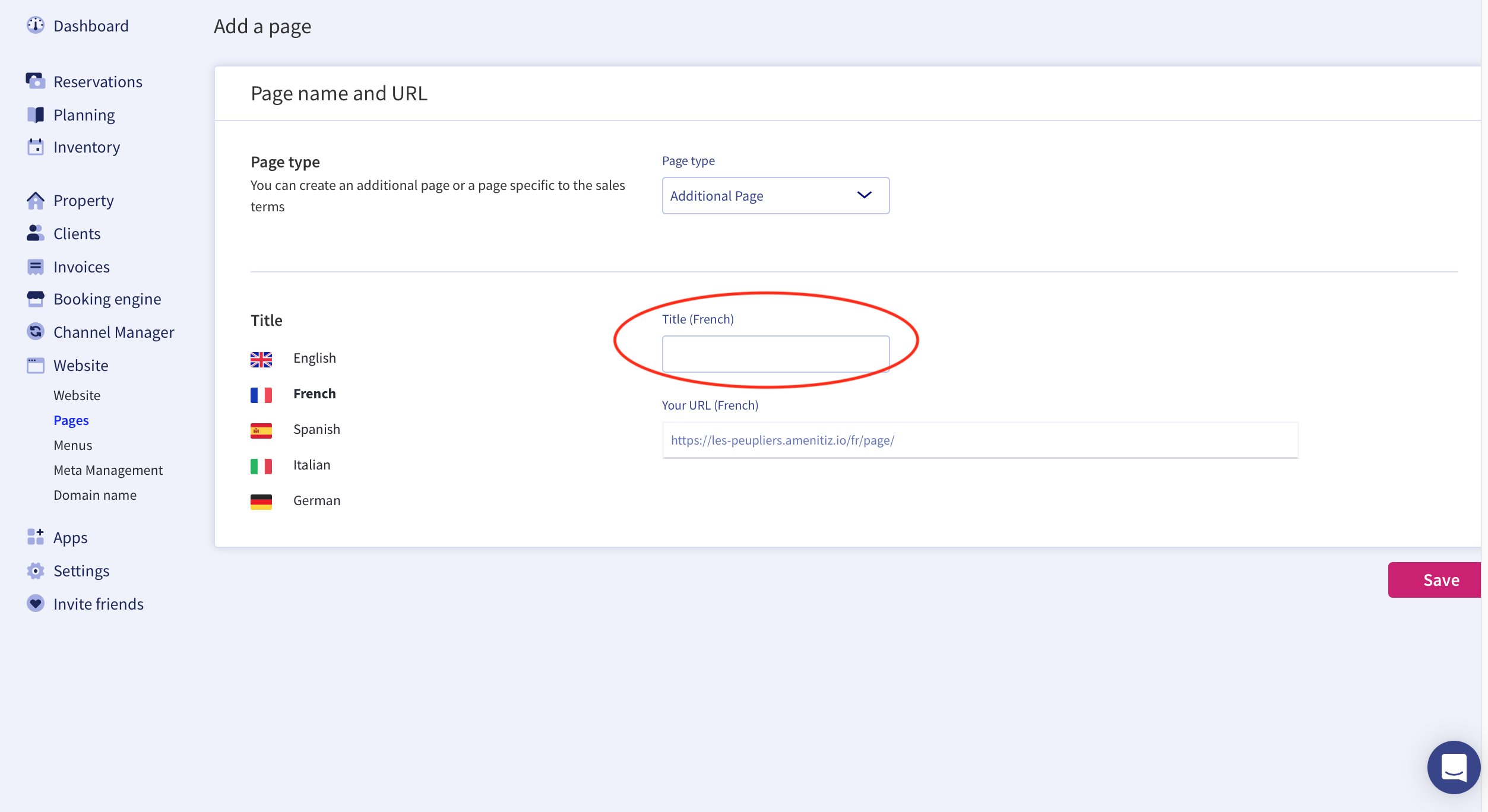Open the Property section
Screen dimensions: 1488x812
pos(84,201)
